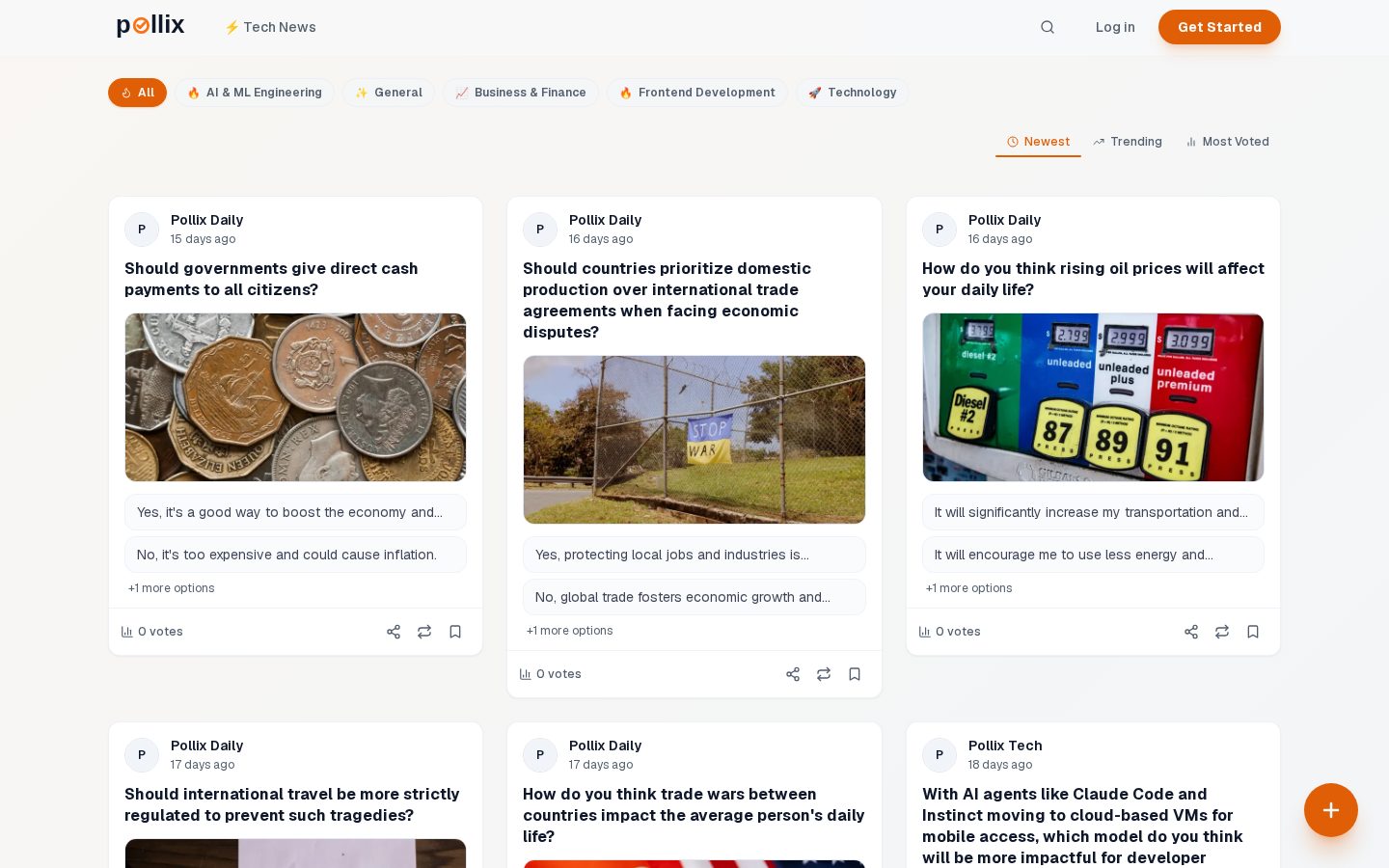The width and height of the screenshot is (1389, 868).
Task: Share the rising oil prices poll
Action: tap(1191, 632)
